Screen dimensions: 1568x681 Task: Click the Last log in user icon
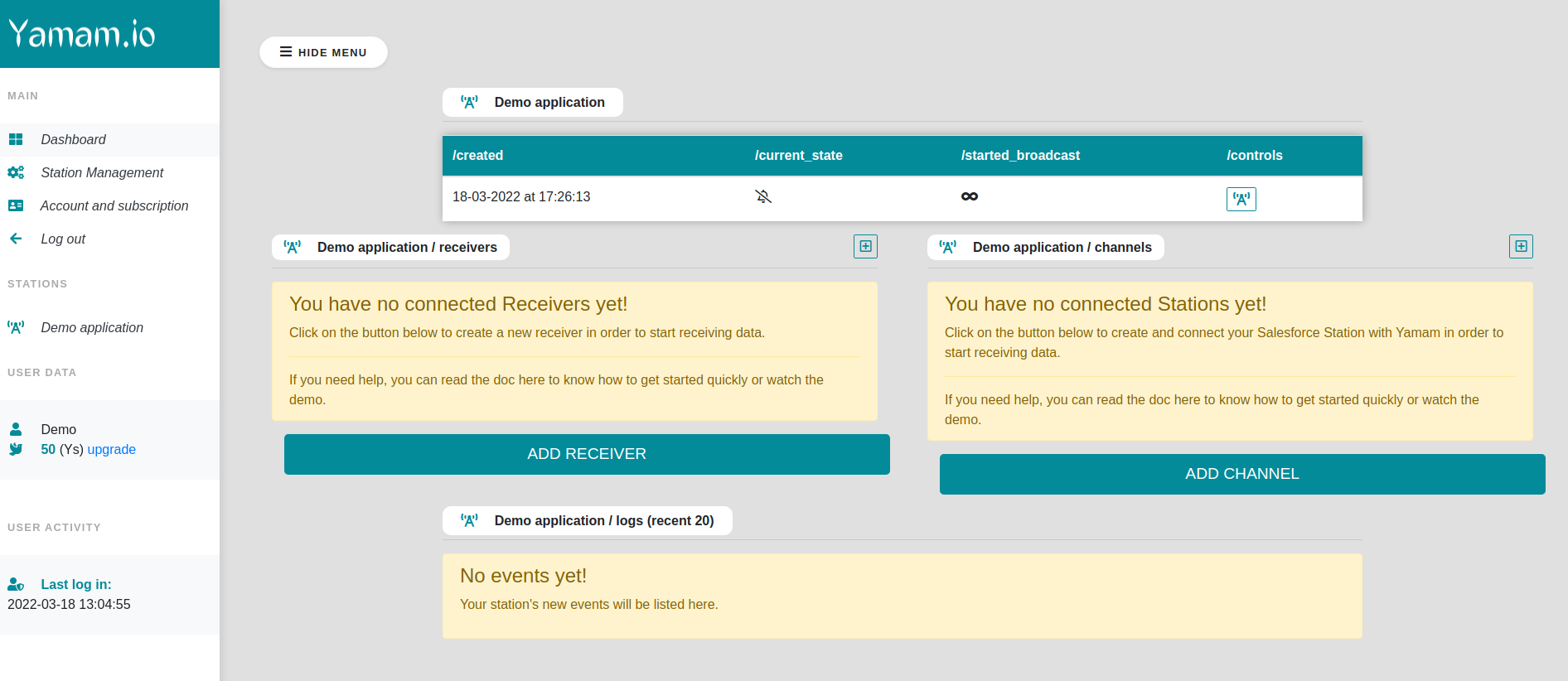[x=16, y=584]
